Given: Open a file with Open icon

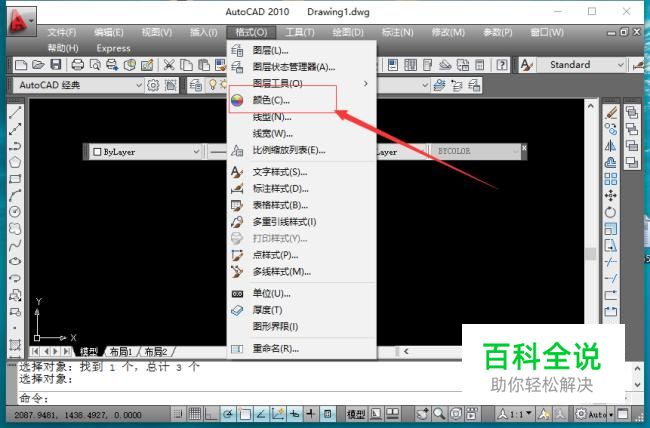Looking at the screenshot, I should pos(38,65).
